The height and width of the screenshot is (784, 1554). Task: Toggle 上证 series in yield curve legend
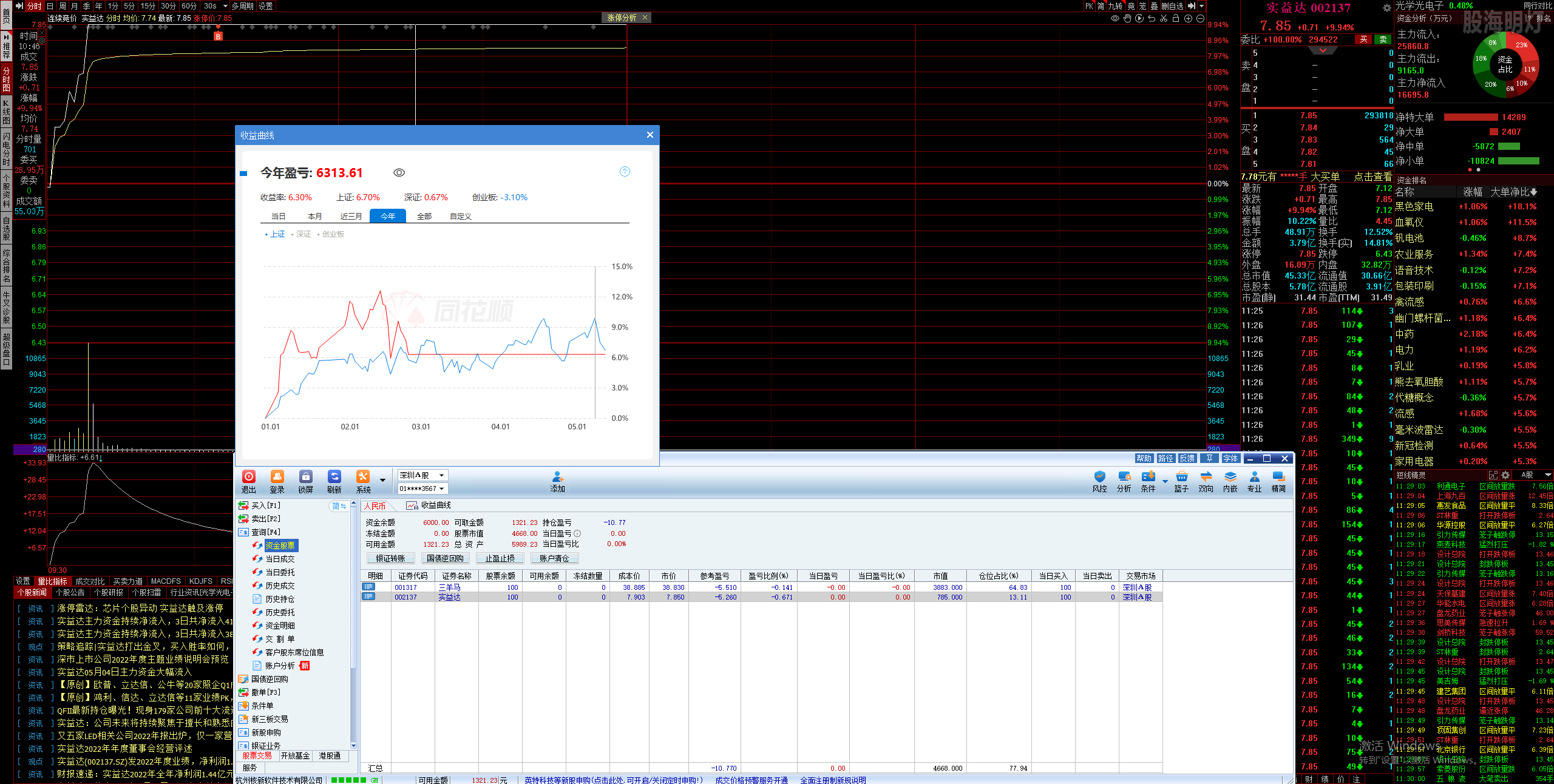pos(275,234)
